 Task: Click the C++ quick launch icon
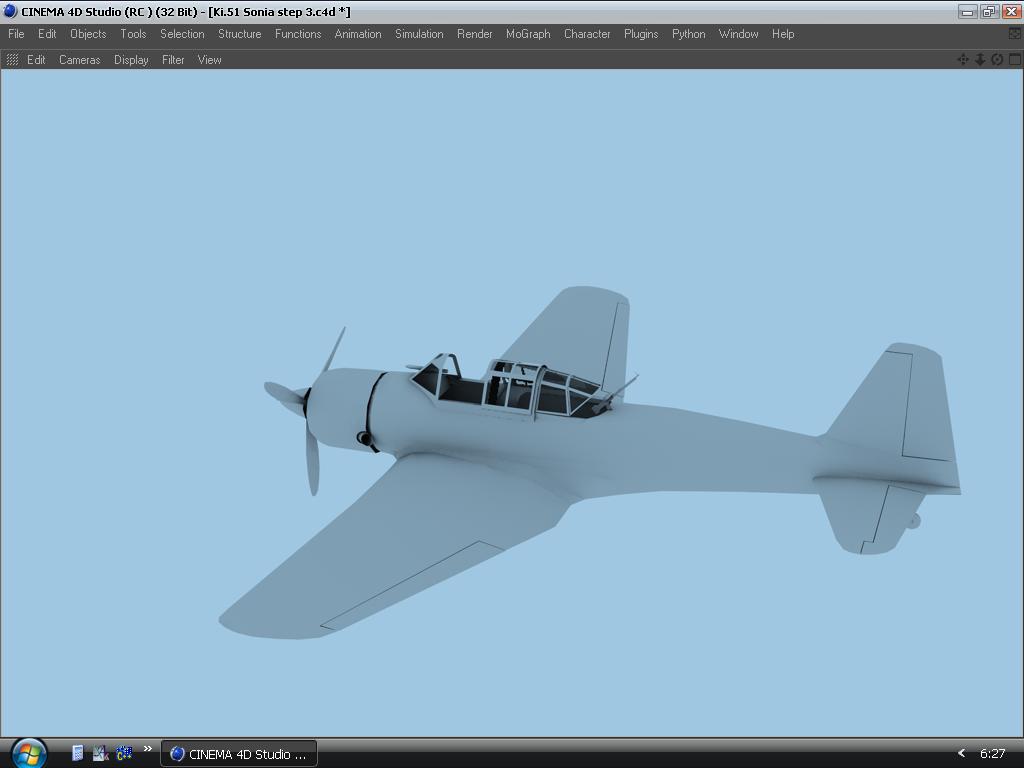(x=124, y=753)
